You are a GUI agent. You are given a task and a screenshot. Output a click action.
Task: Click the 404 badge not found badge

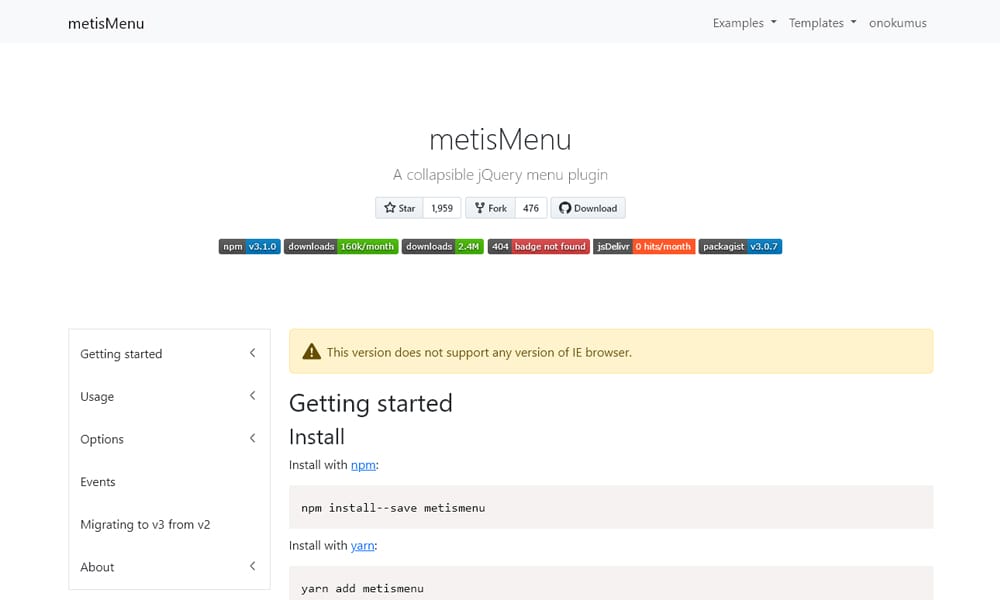(x=539, y=246)
